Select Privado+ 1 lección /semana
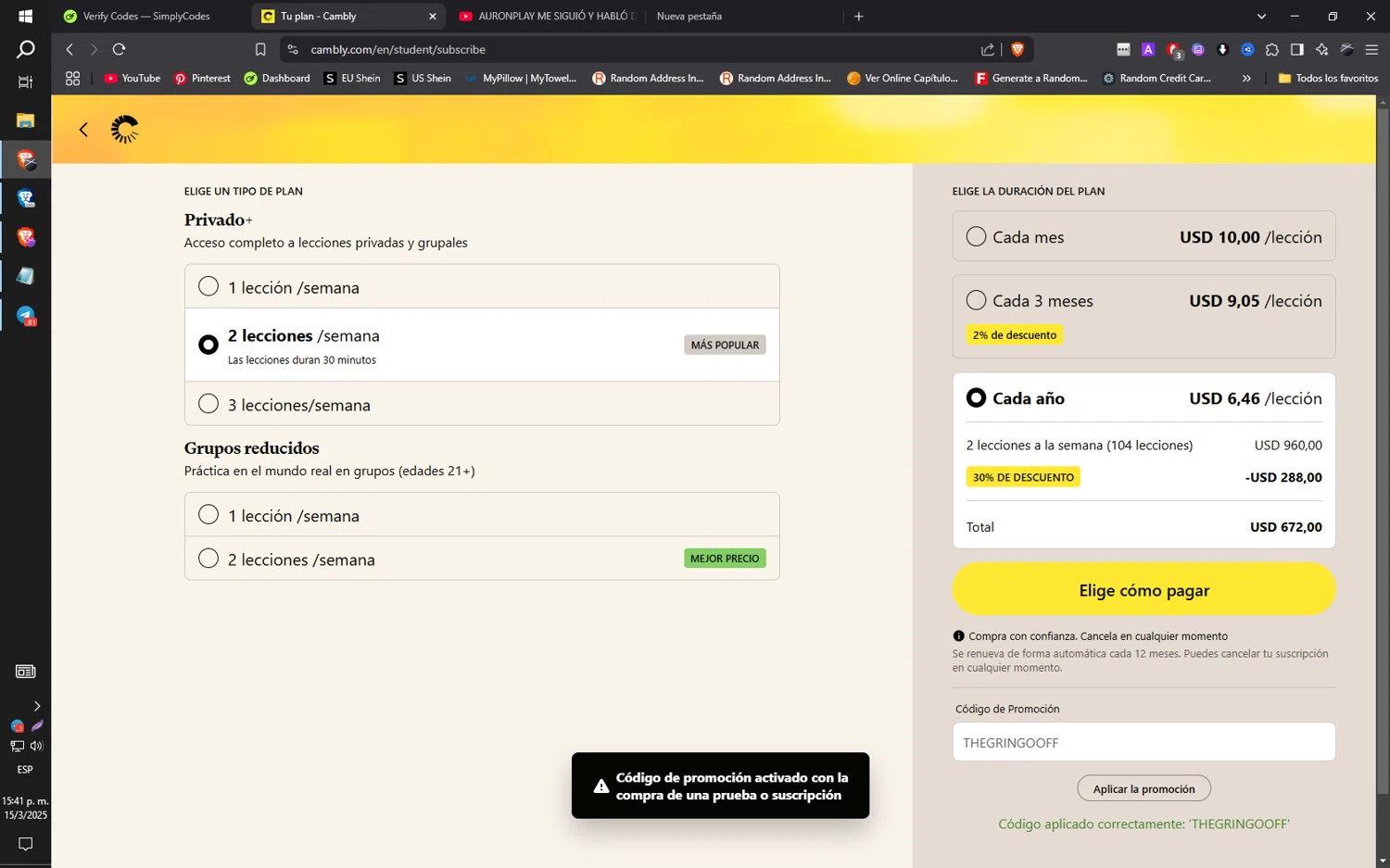This screenshot has width=1390, height=868. click(x=482, y=287)
